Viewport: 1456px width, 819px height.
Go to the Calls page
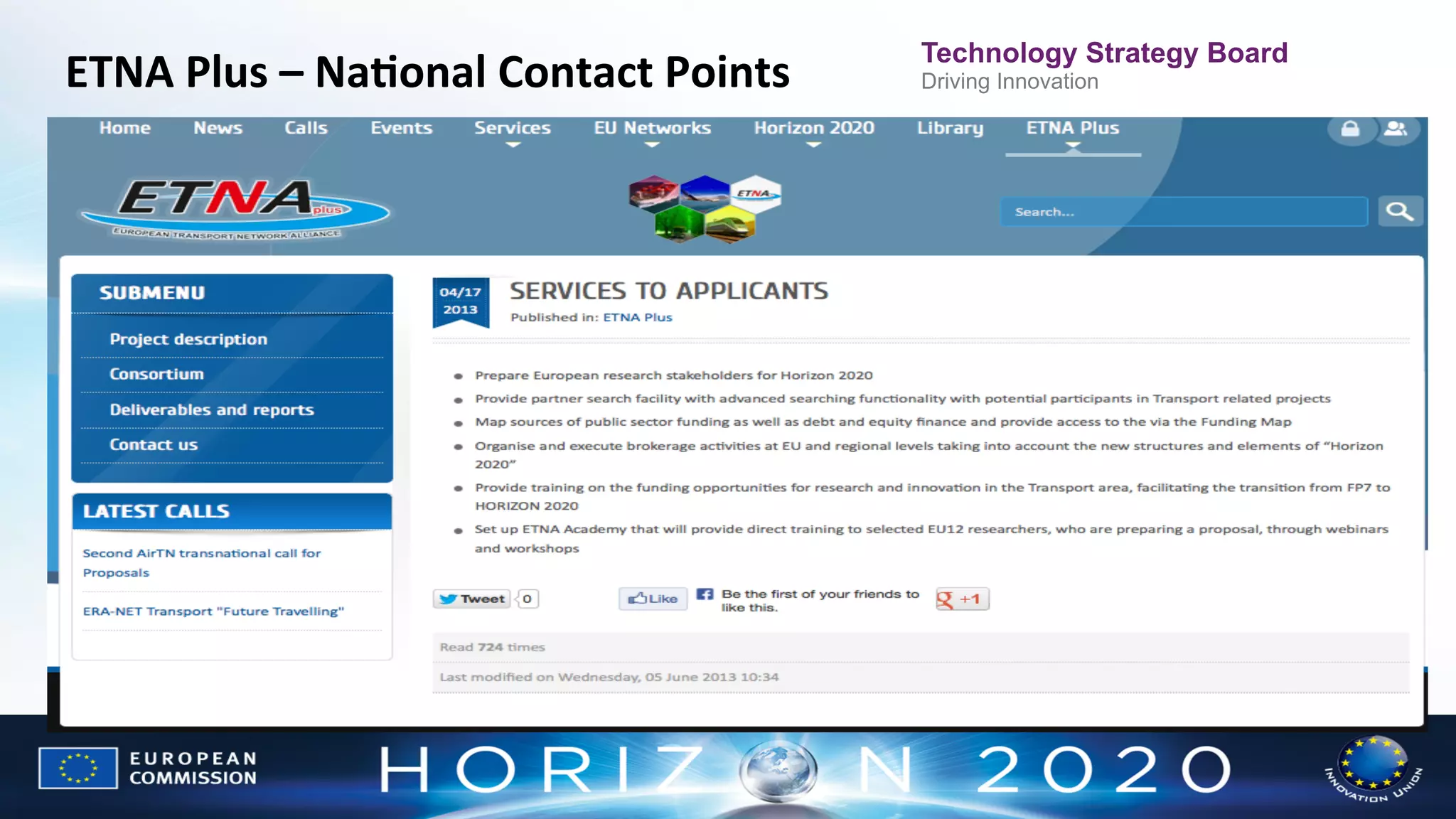306,128
